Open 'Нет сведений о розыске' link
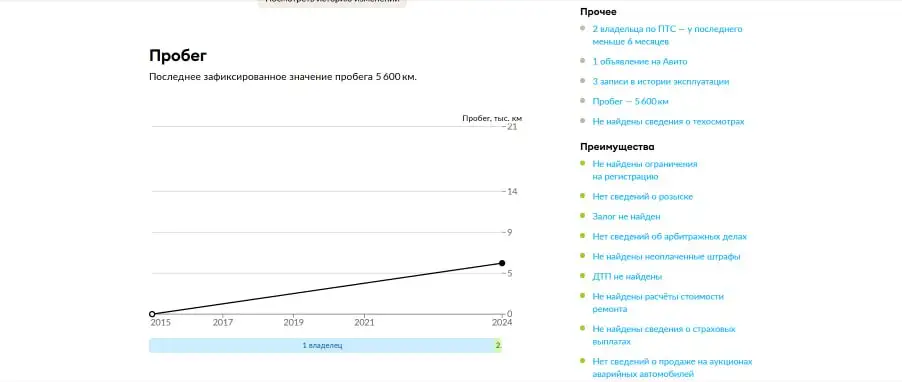902x382 pixels. 643,197
